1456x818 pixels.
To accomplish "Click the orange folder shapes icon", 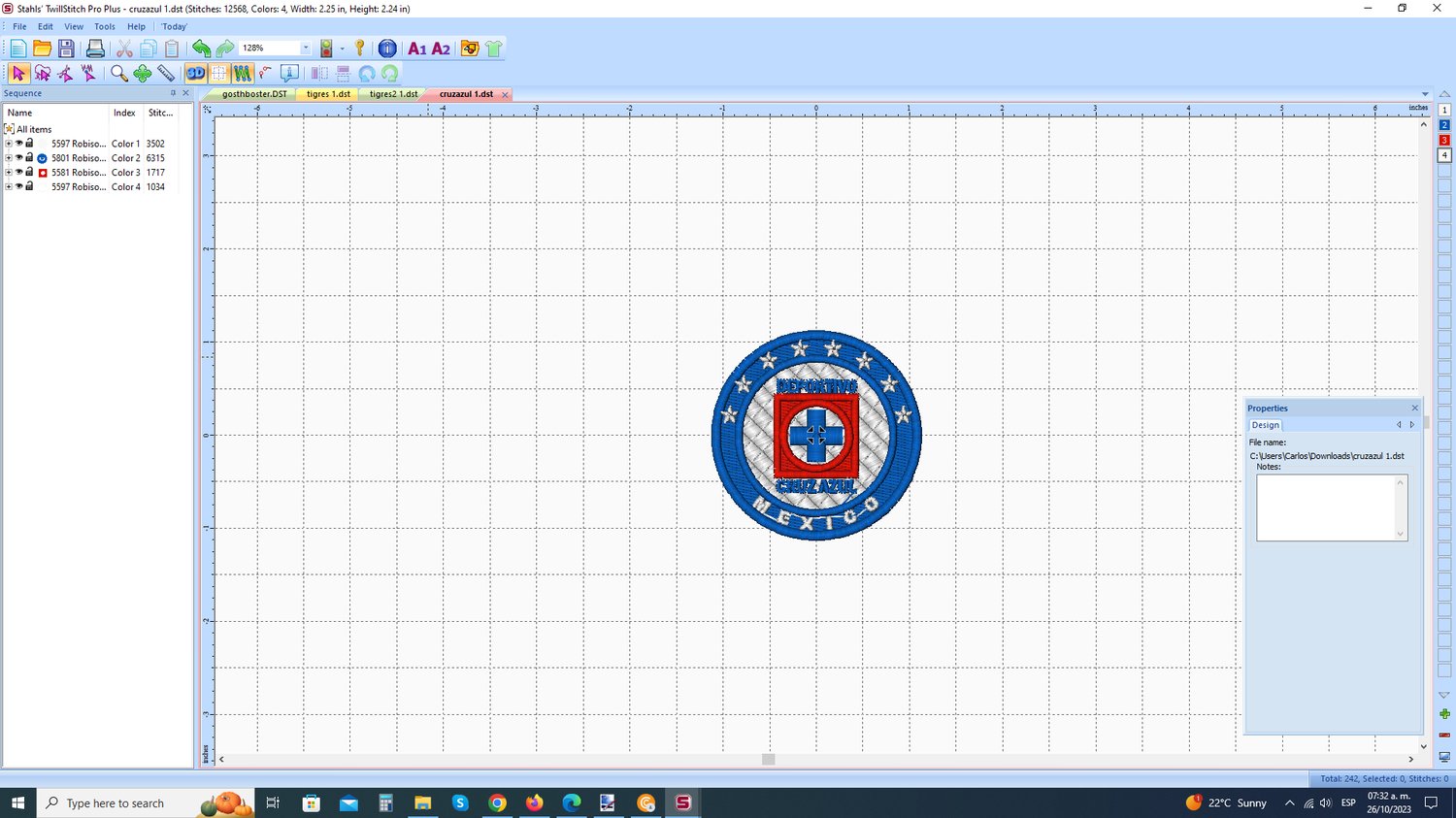I will (x=470, y=49).
